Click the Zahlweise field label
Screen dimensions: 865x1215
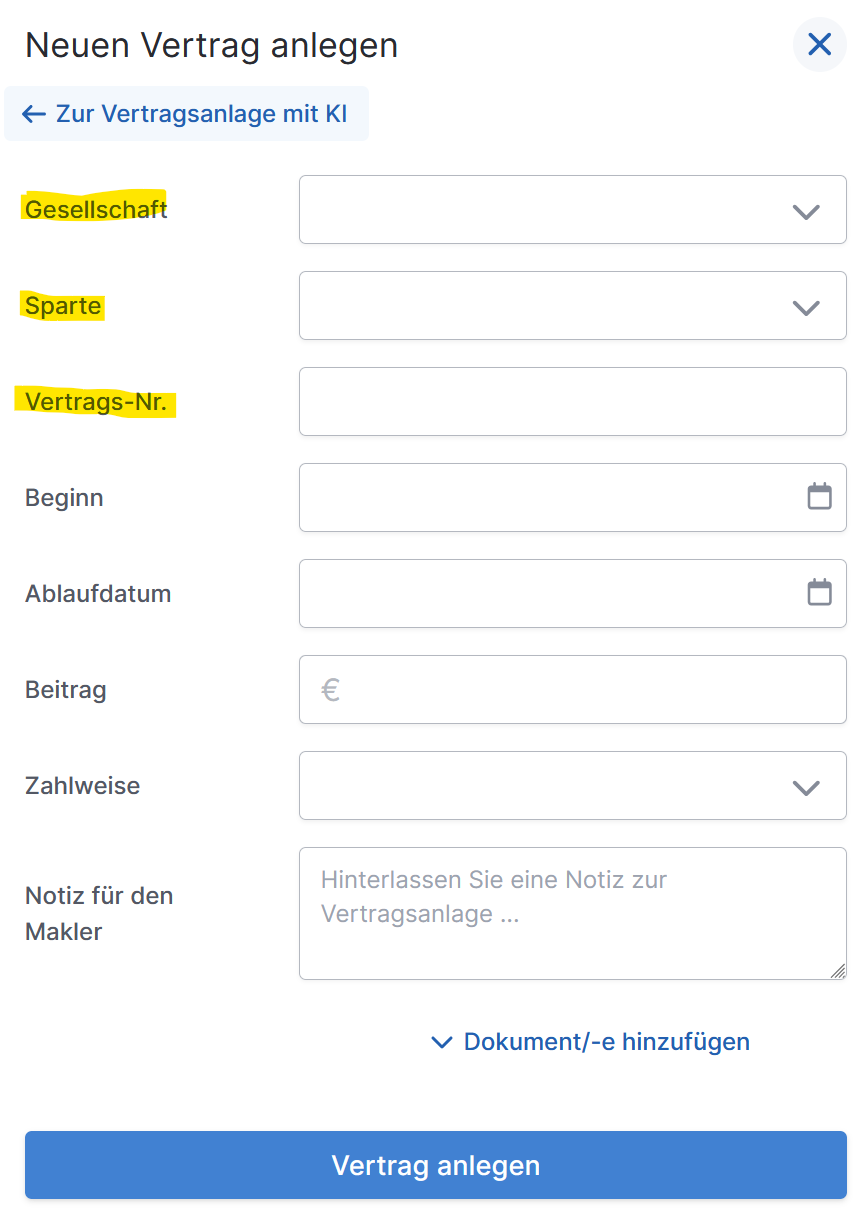82,786
